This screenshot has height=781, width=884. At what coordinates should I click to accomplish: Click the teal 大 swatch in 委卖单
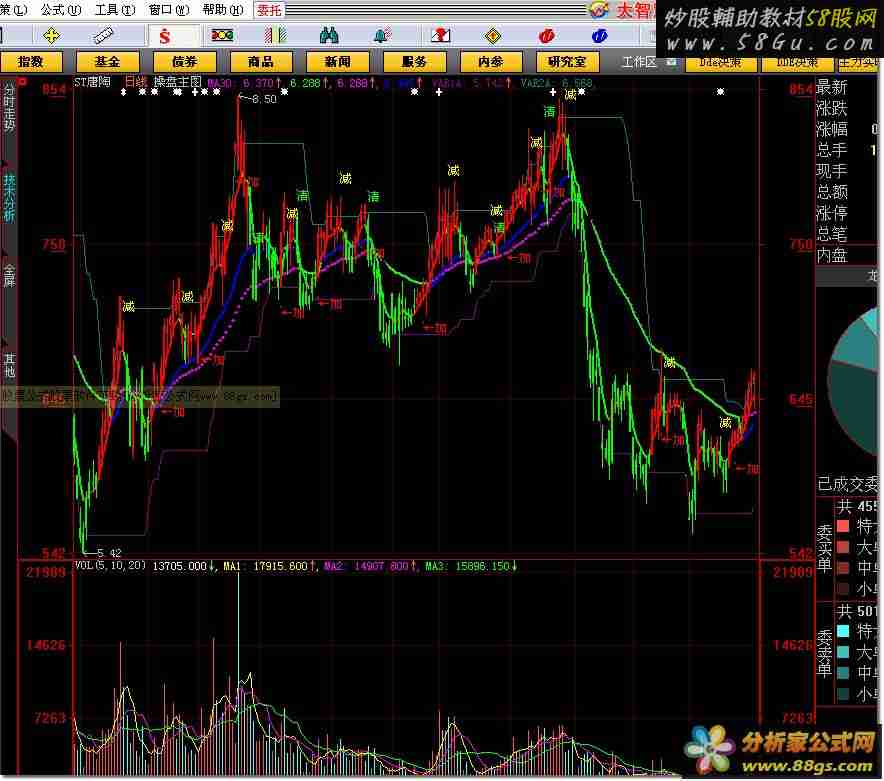(843, 652)
